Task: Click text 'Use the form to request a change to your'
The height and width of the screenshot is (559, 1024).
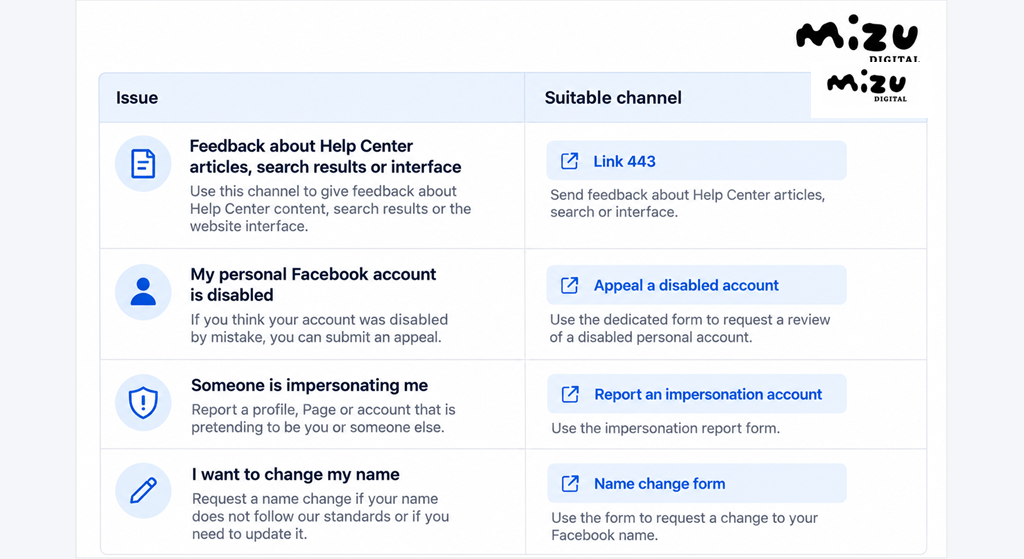Action: [684, 518]
